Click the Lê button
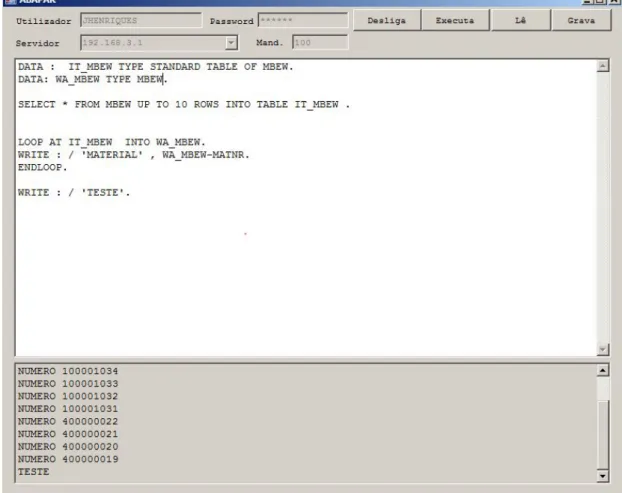 tap(520, 20)
